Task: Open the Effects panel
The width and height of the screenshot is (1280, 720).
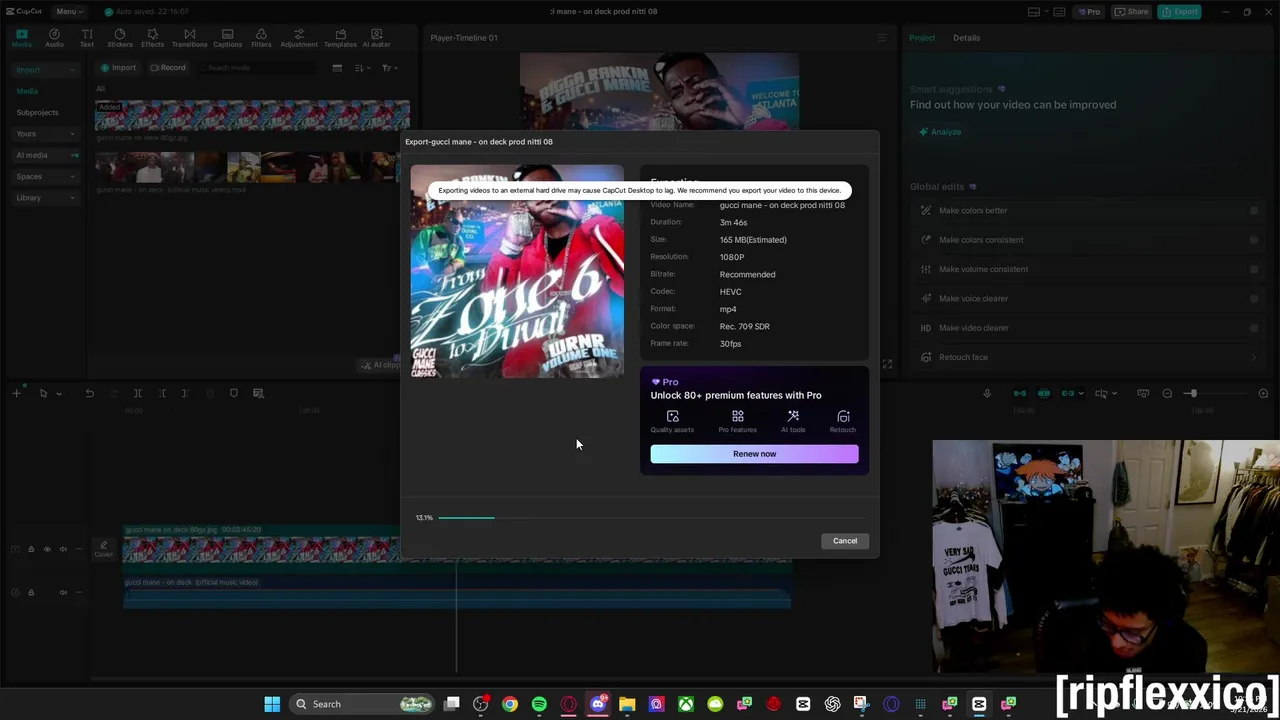Action: pos(153,38)
